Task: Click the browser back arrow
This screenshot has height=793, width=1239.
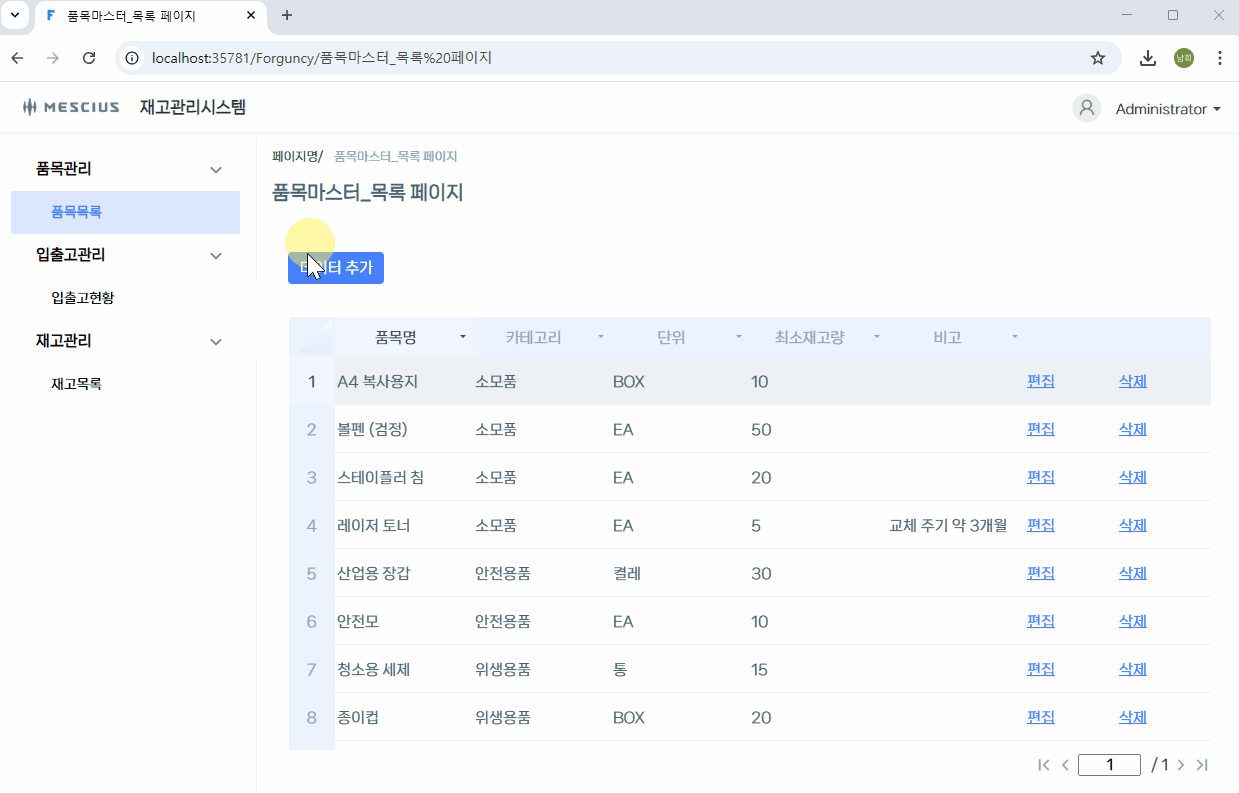Action: click(x=17, y=58)
